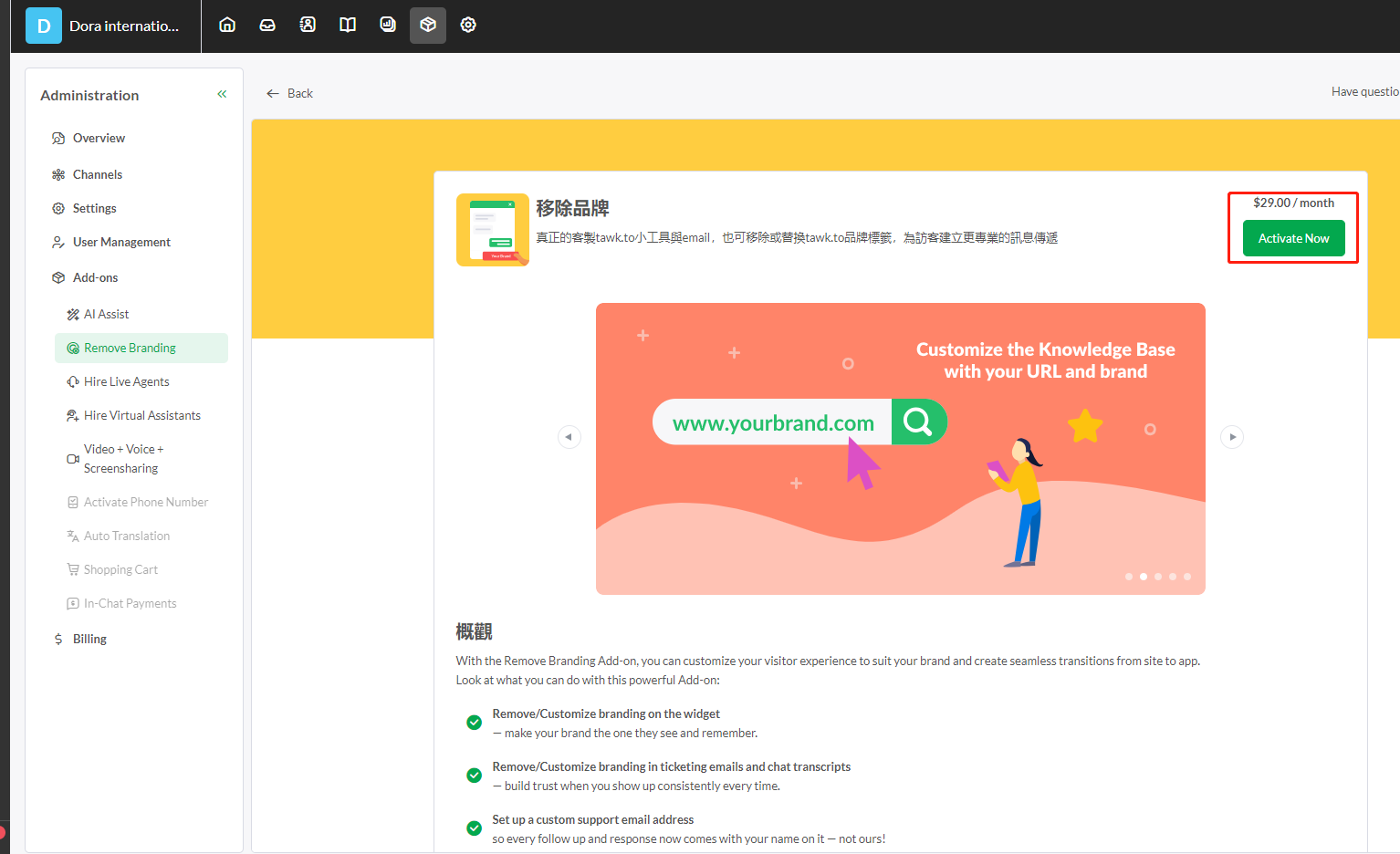1400x854 pixels.
Task: Open the Inbox from the top bar
Action: pos(267,25)
